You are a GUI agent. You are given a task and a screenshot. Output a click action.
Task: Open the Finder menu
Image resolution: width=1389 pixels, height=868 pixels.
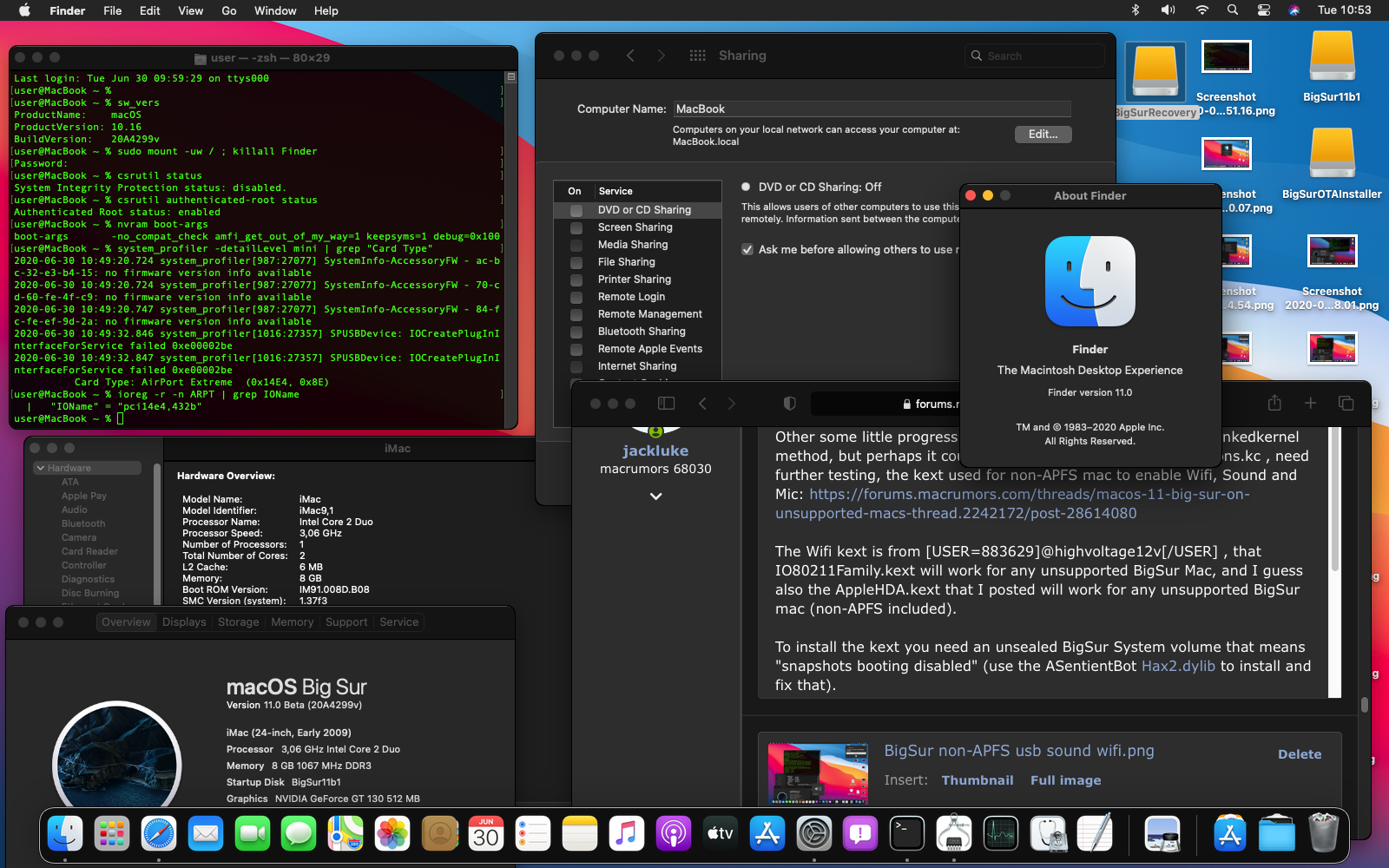click(67, 10)
